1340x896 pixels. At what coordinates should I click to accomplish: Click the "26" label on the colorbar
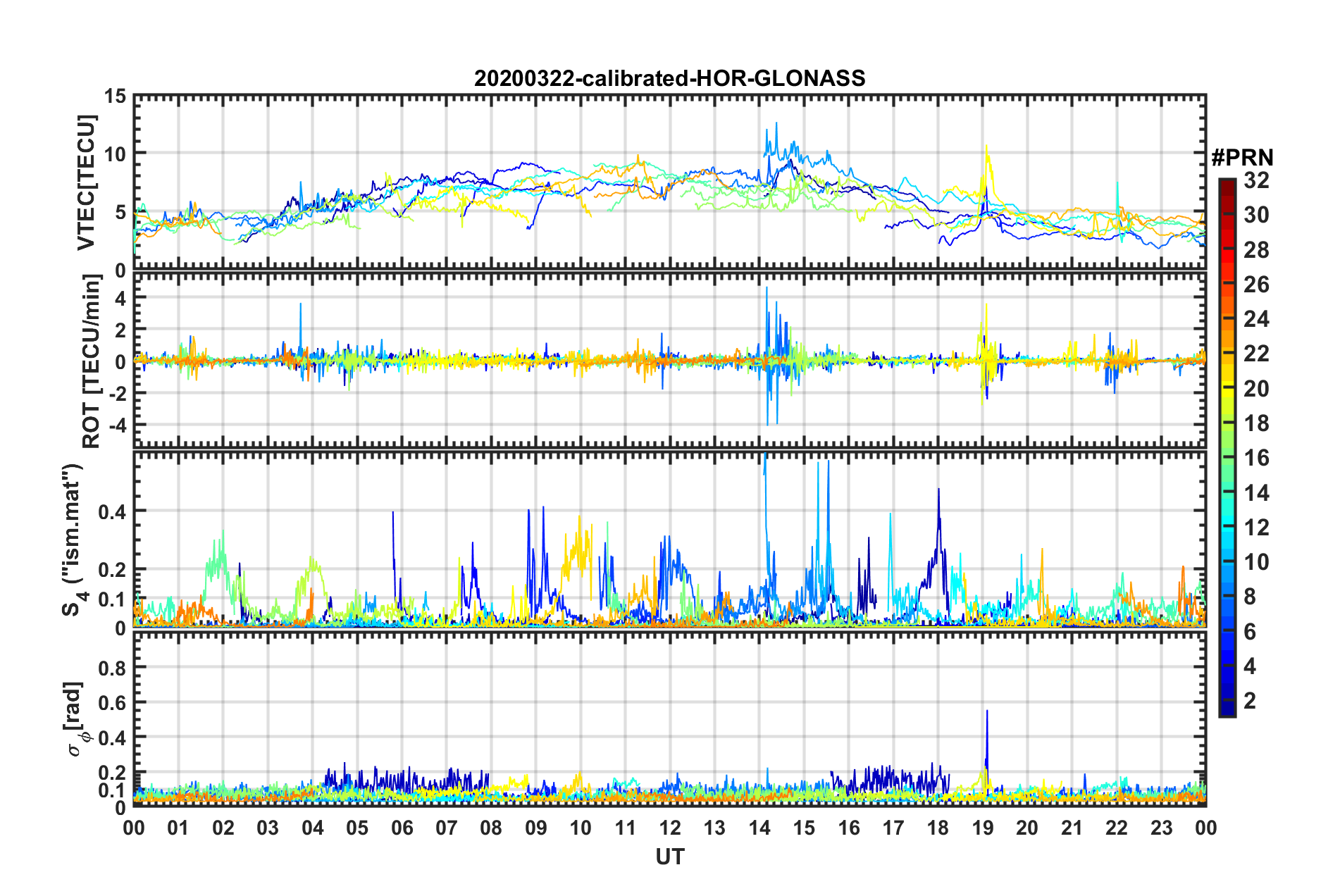pos(1256,285)
